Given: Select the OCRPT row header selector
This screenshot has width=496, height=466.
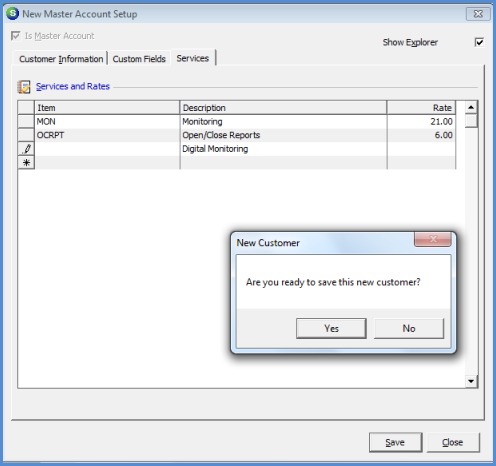Looking at the screenshot, I should (x=26, y=135).
